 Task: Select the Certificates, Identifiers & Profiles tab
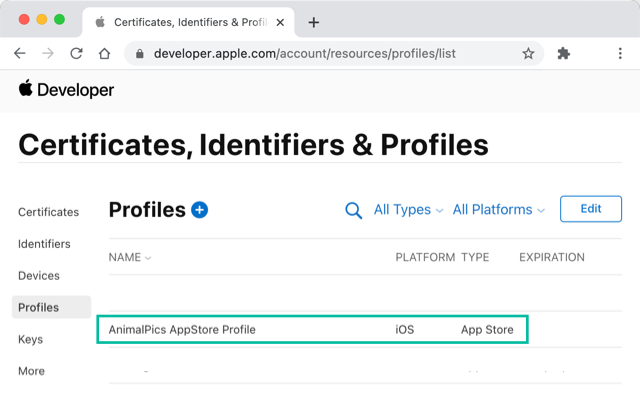tap(188, 22)
